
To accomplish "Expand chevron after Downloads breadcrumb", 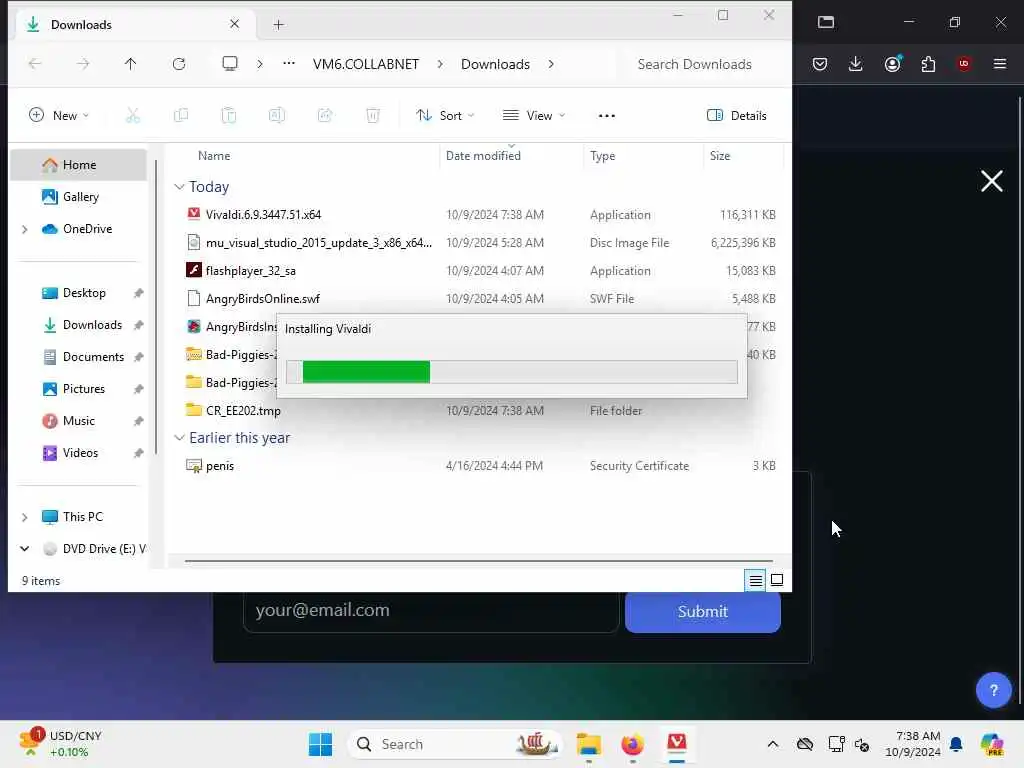I will click(551, 64).
